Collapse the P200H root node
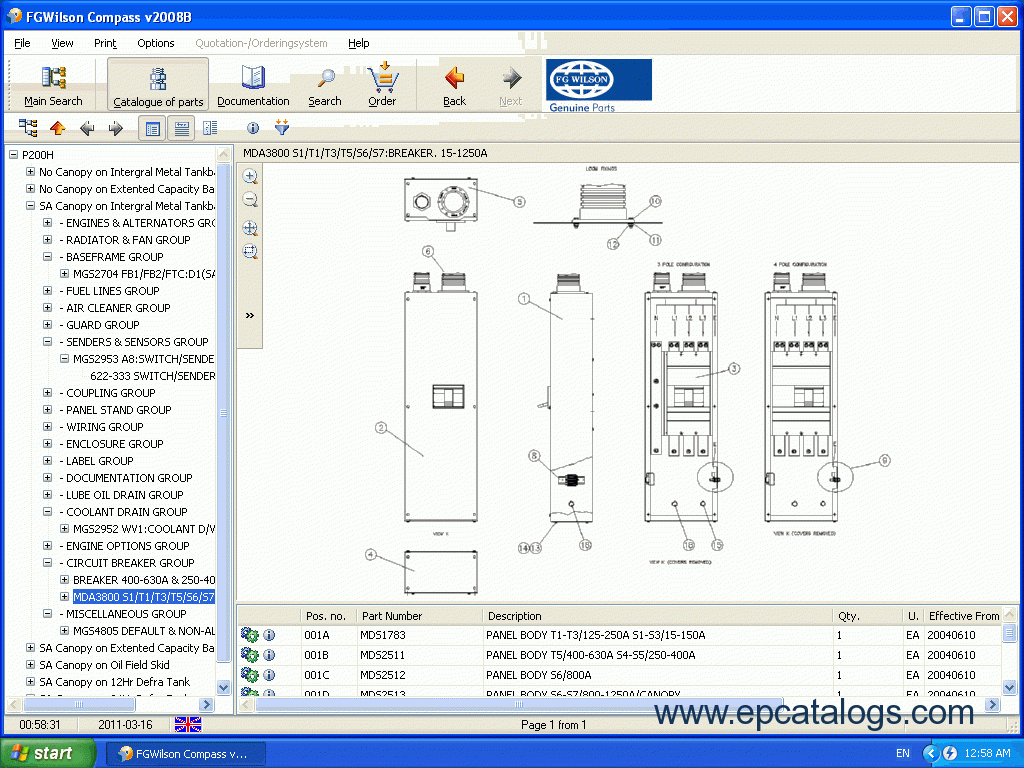The image size is (1024, 768). coord(13,155)
